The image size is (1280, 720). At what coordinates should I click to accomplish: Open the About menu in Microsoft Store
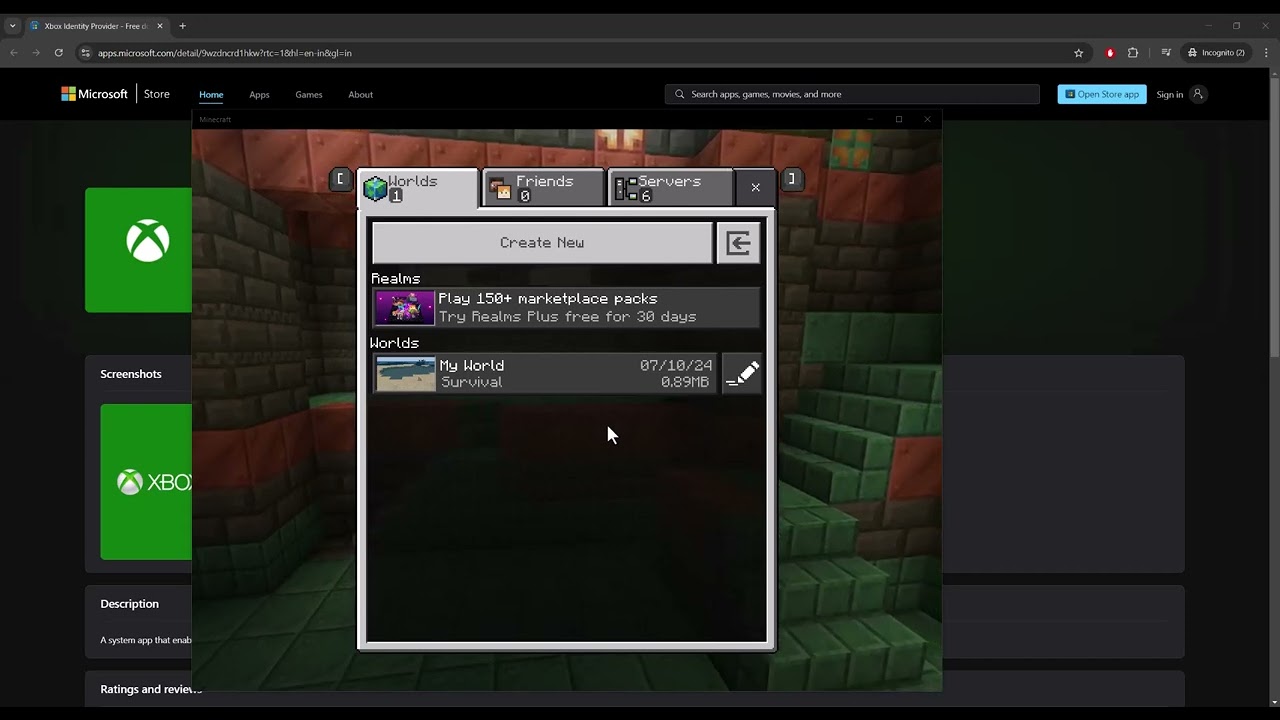[360, 95]
